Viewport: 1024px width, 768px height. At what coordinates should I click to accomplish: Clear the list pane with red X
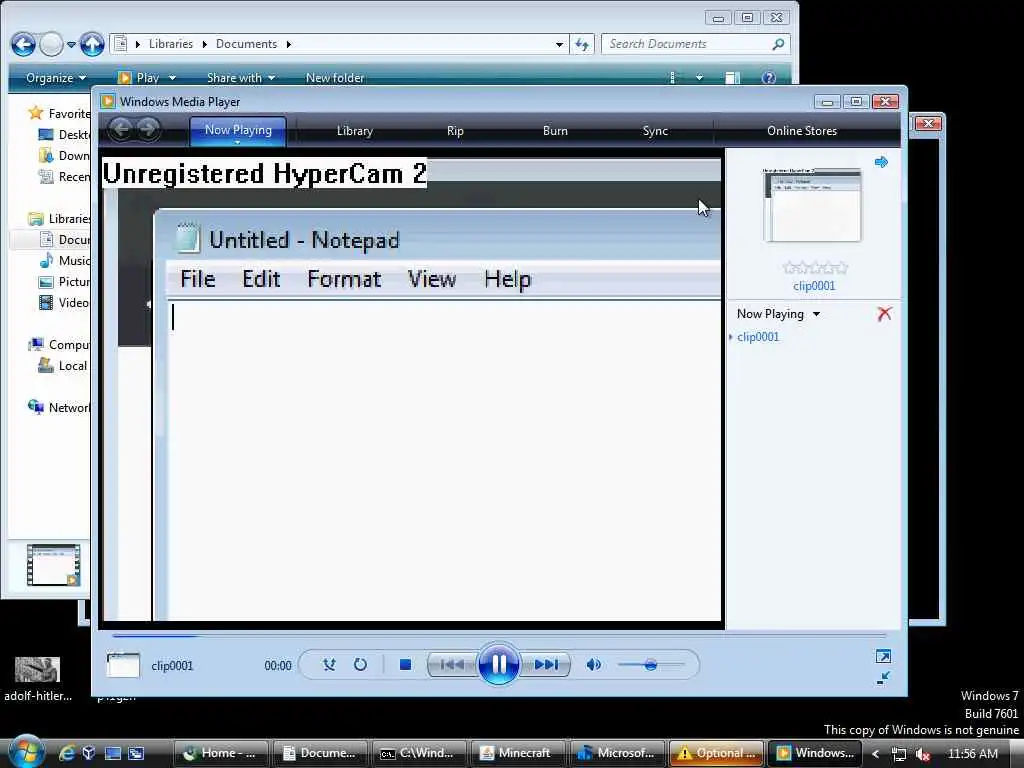pyautogui.click(x=884, y=314)
